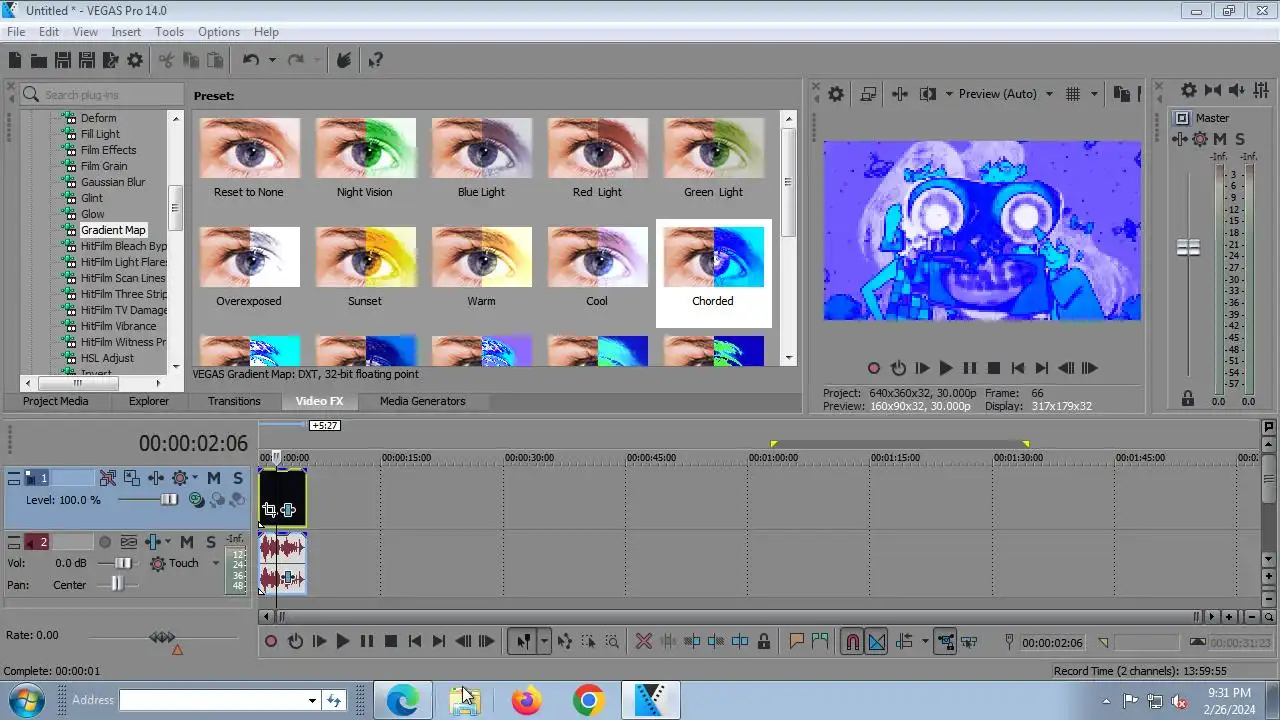Screen dimensions: 1280x720
Task: Click Play in the preview window
Action: tap(946, 368)
